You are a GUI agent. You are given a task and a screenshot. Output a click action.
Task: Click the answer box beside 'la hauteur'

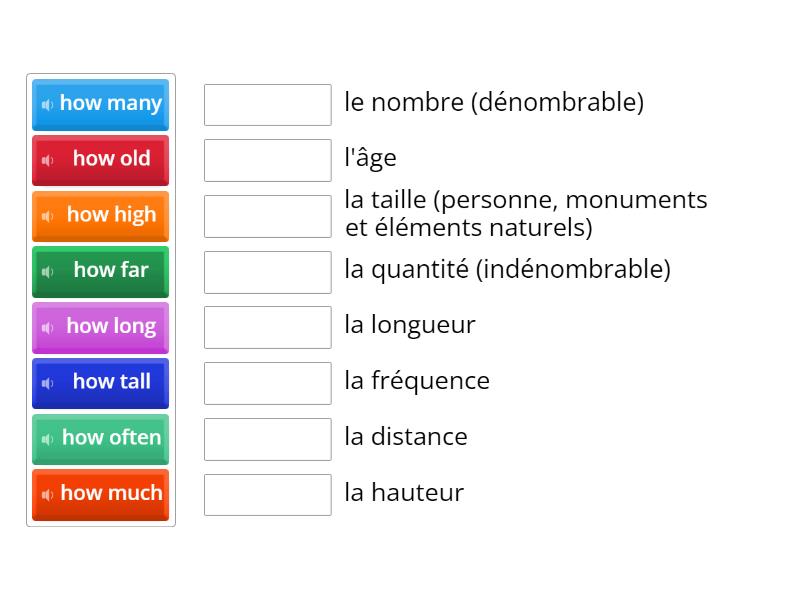click(x=267, y=494)
